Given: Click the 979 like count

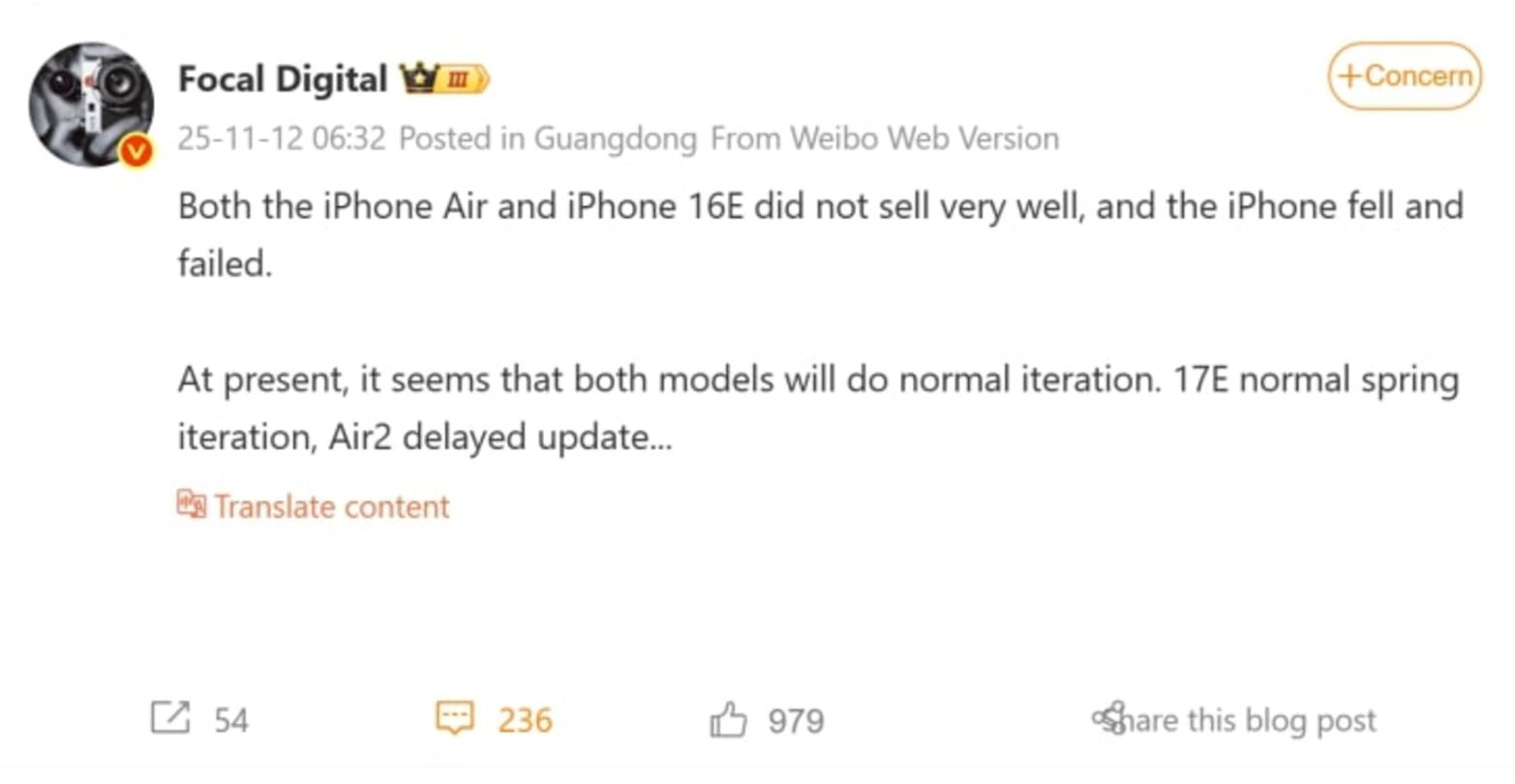Looking at the screenshot, I should [x=796, y=719].
